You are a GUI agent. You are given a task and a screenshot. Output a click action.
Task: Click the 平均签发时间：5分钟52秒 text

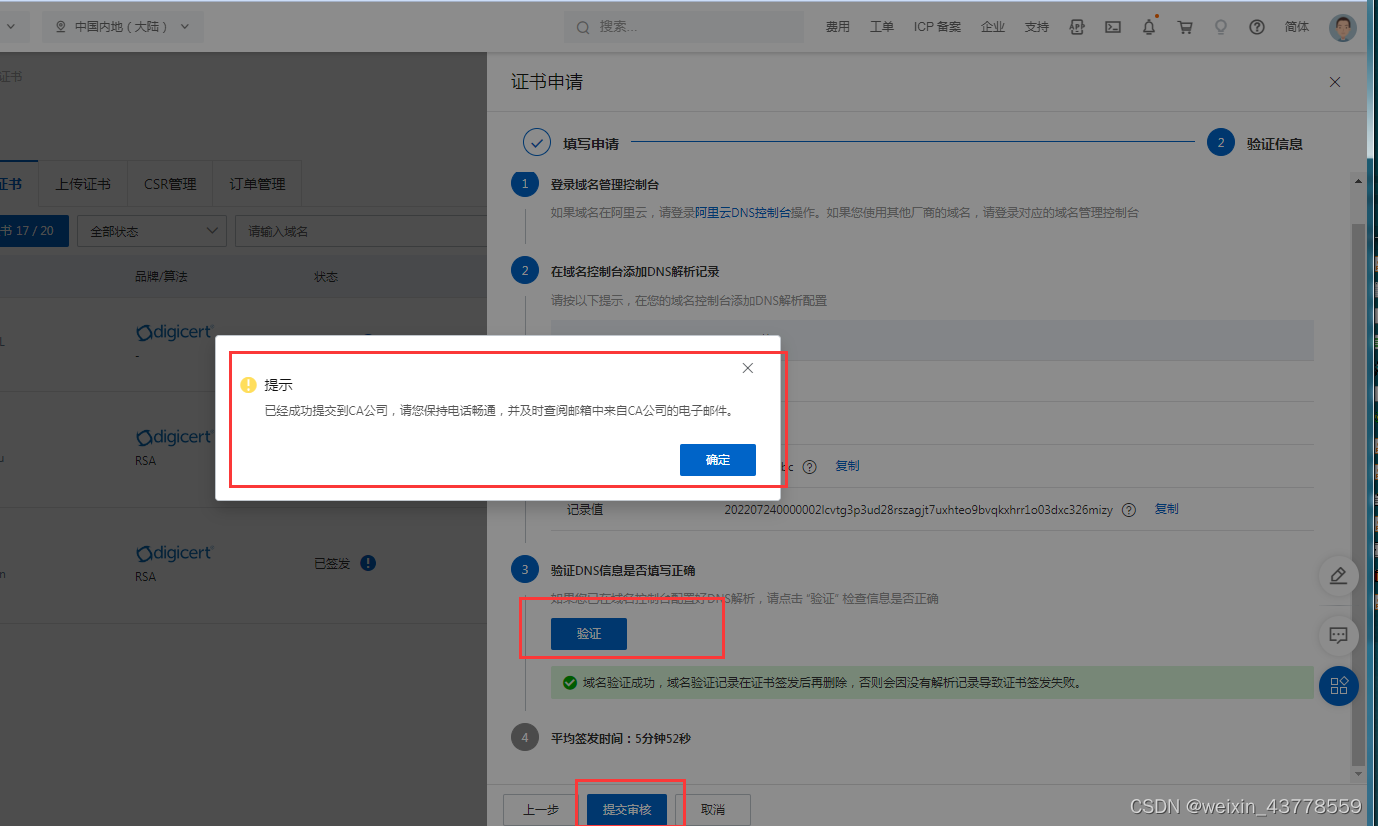coord(621,739)
